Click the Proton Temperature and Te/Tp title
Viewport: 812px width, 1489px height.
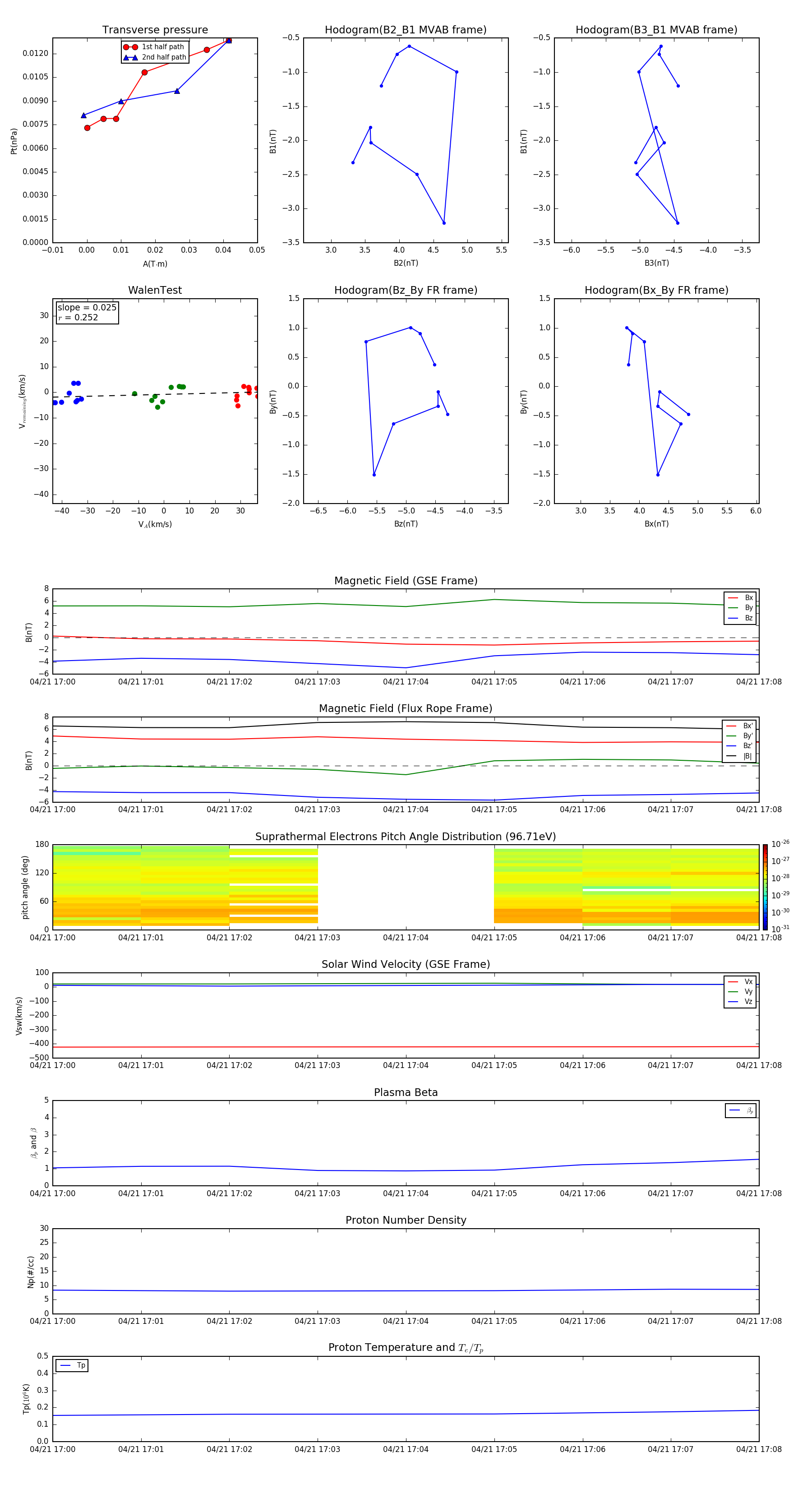406,1348
